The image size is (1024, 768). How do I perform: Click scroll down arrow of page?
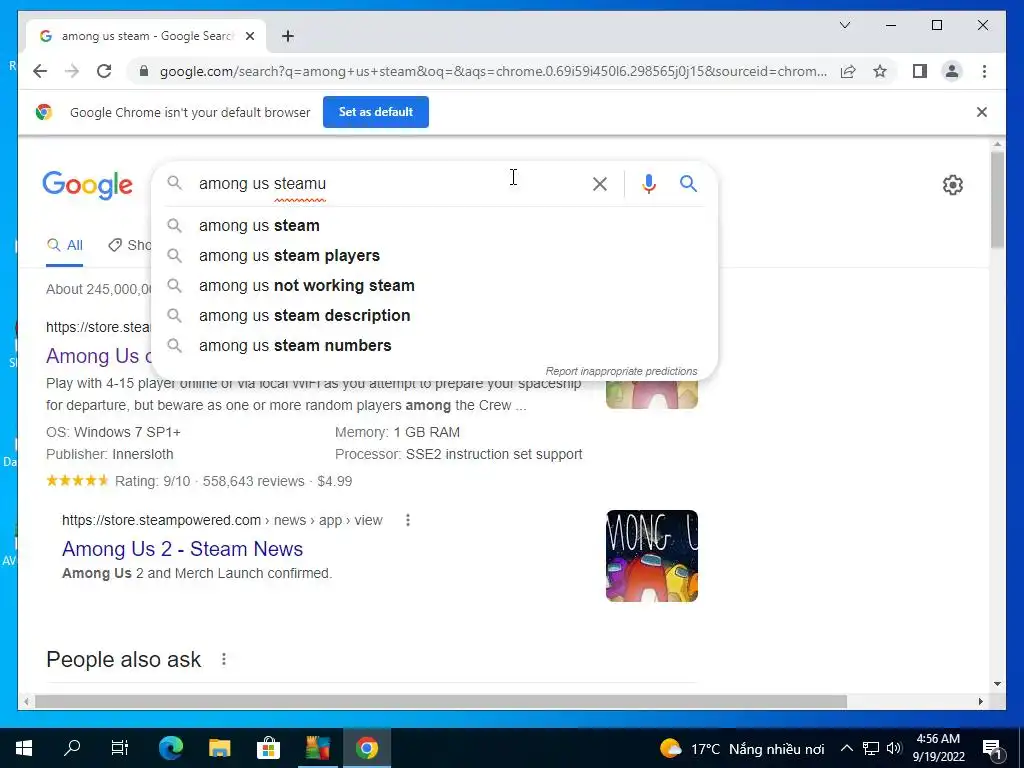point(997,684)
